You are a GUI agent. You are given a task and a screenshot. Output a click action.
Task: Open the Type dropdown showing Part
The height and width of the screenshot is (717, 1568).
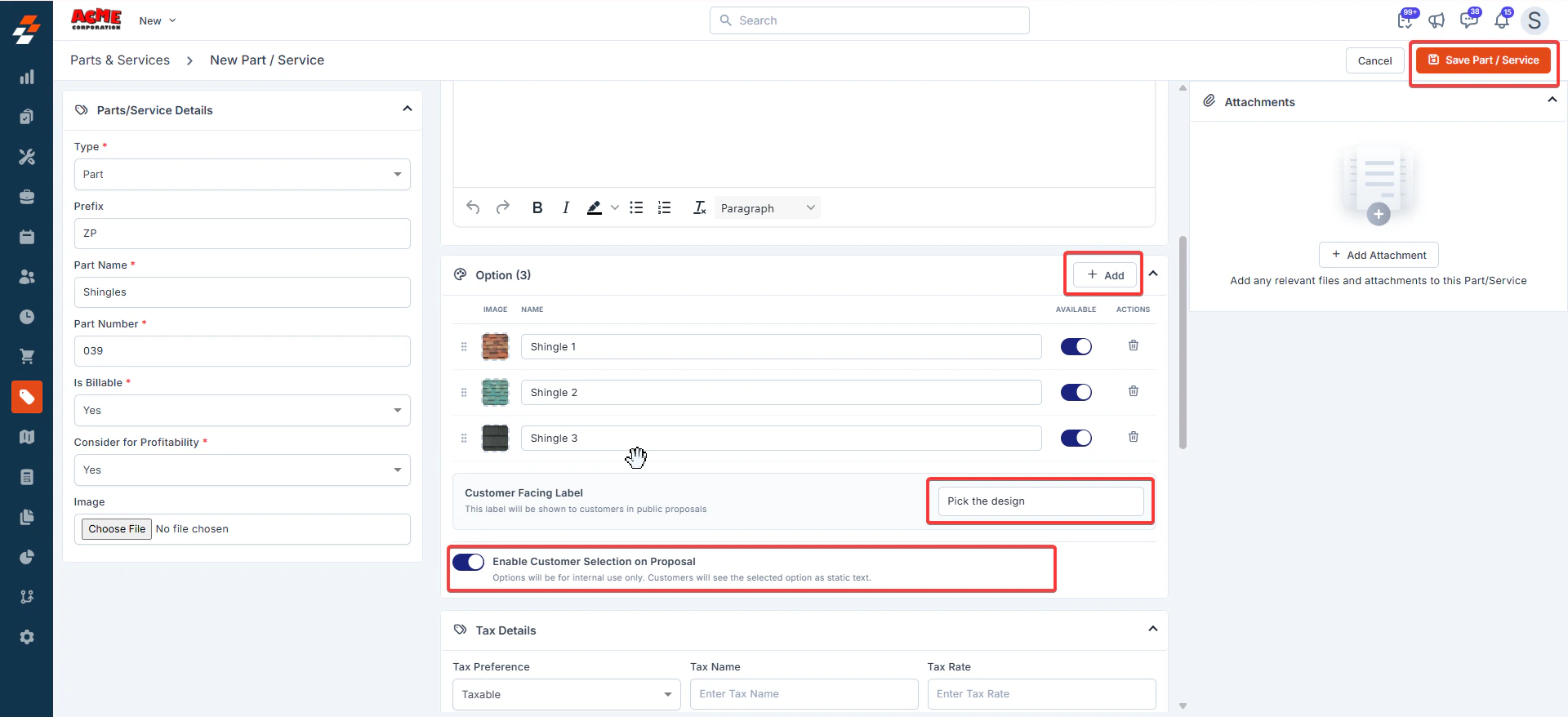point(242,174)
